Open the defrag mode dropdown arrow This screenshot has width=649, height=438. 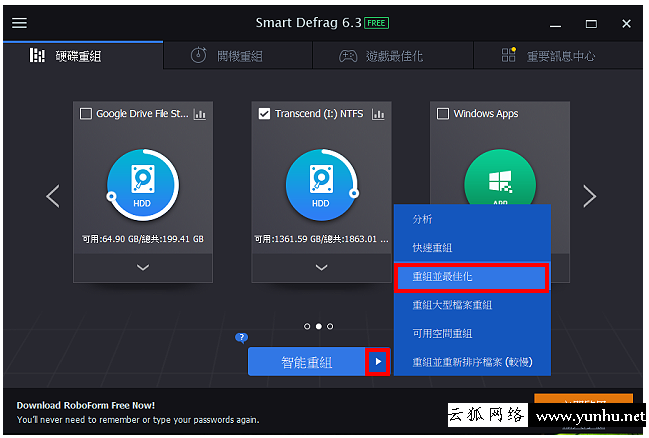[x=378, y=362]
